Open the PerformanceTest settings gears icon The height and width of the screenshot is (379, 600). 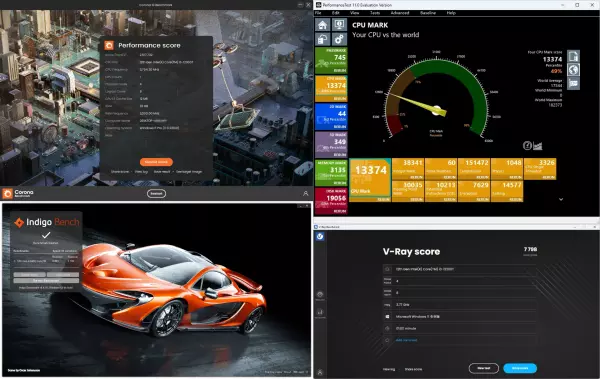[339, 39]
